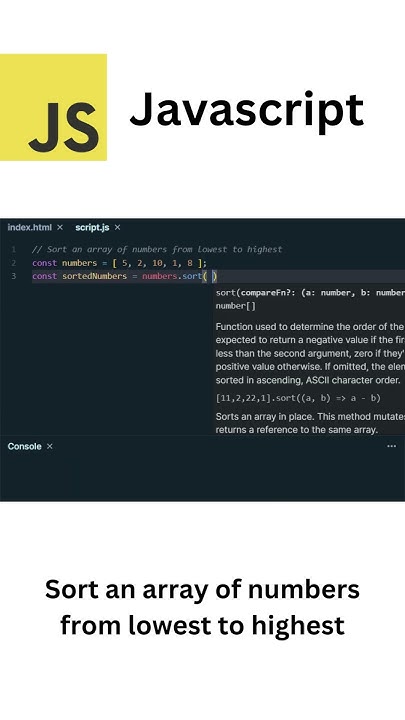The height and width of the screenshot is (720, 405).
Task: Click the array literal [ 5, 2, 10, 1, 8 ]
Action: [157, 263]
